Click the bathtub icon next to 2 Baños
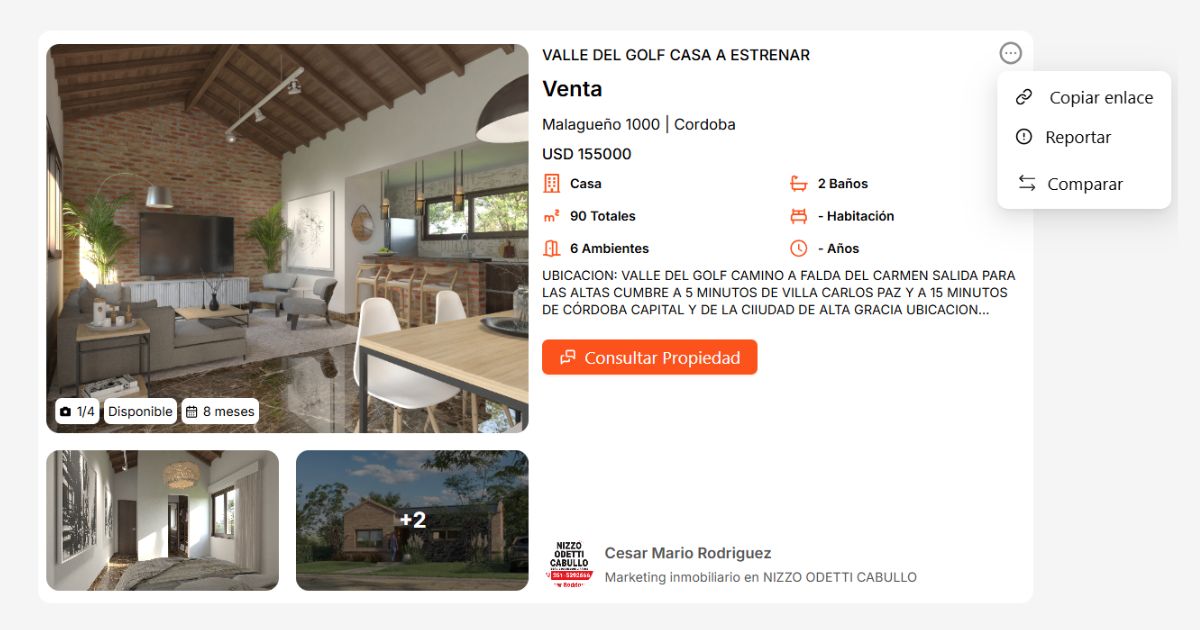1200x630 pixels. tap(798, 183)
